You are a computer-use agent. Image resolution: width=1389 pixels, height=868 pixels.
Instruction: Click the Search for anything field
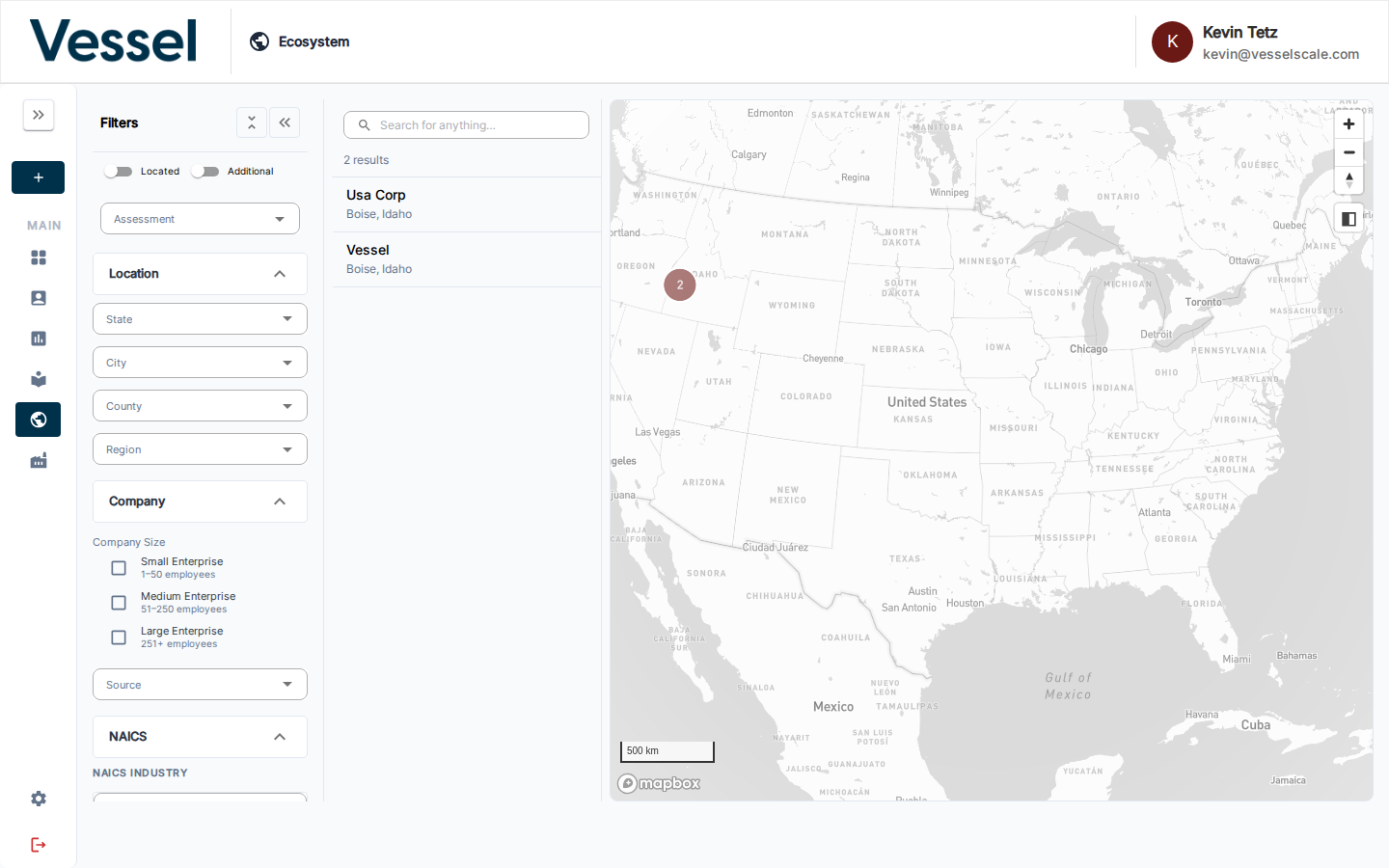(x=467, y=125)
